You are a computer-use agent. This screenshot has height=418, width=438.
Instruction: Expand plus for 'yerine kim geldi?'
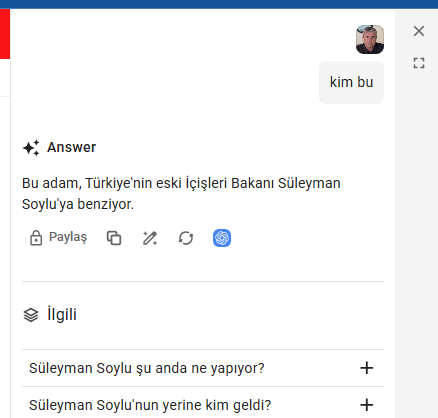[367, 405]
